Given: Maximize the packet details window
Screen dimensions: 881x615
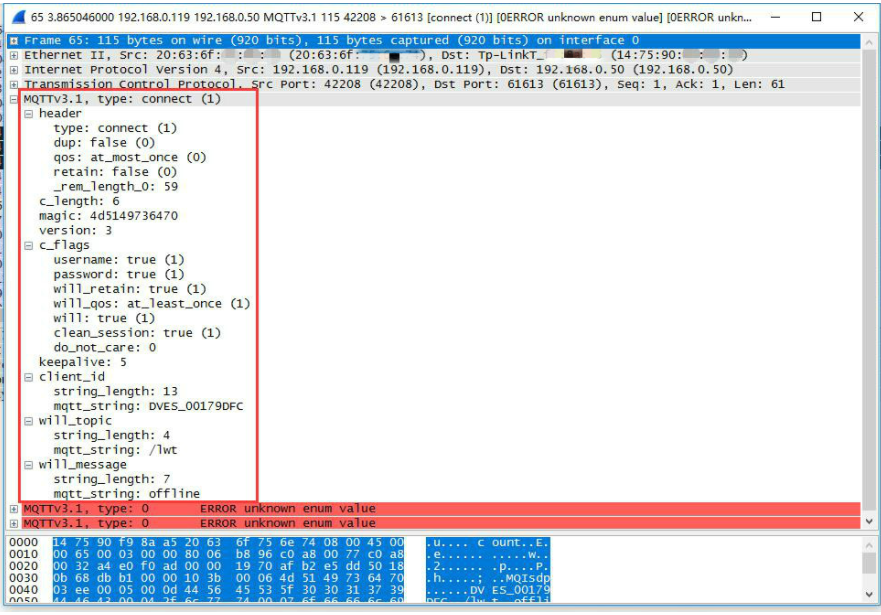Looking at the screenshot, I should click(x=816, y=17).
